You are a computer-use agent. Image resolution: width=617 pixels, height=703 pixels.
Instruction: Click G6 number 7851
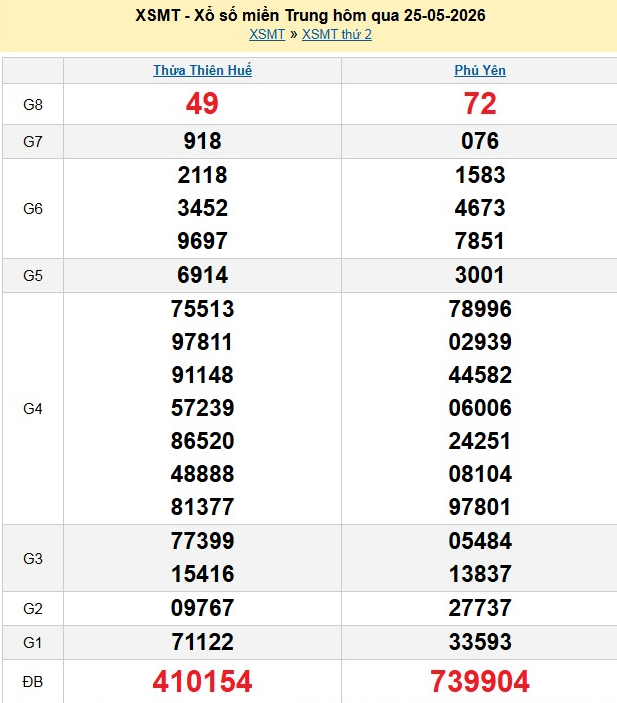click(x=480, y=241)
